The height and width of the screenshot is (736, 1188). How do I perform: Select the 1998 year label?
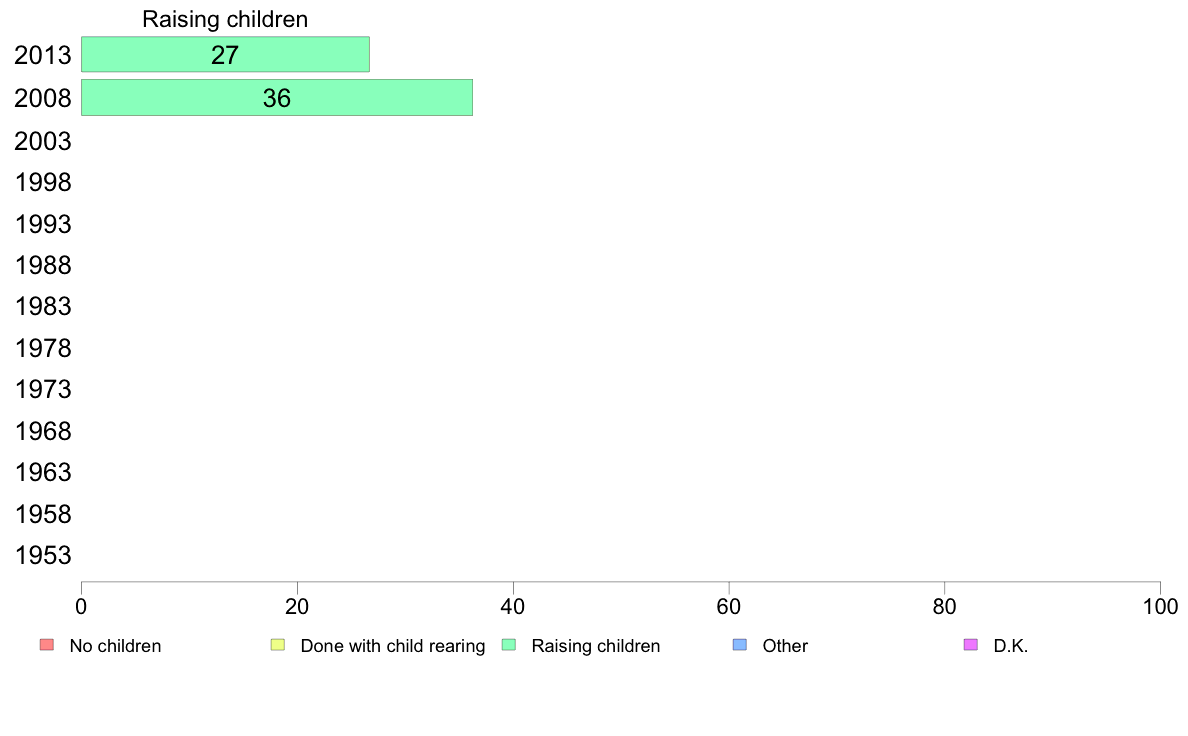pos(43,183)
